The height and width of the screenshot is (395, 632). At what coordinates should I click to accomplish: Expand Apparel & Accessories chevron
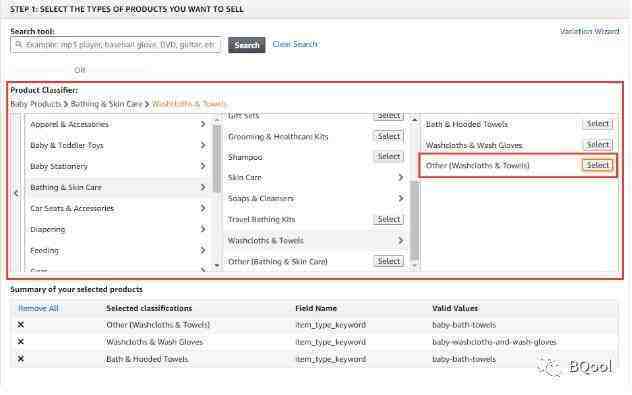203,124
